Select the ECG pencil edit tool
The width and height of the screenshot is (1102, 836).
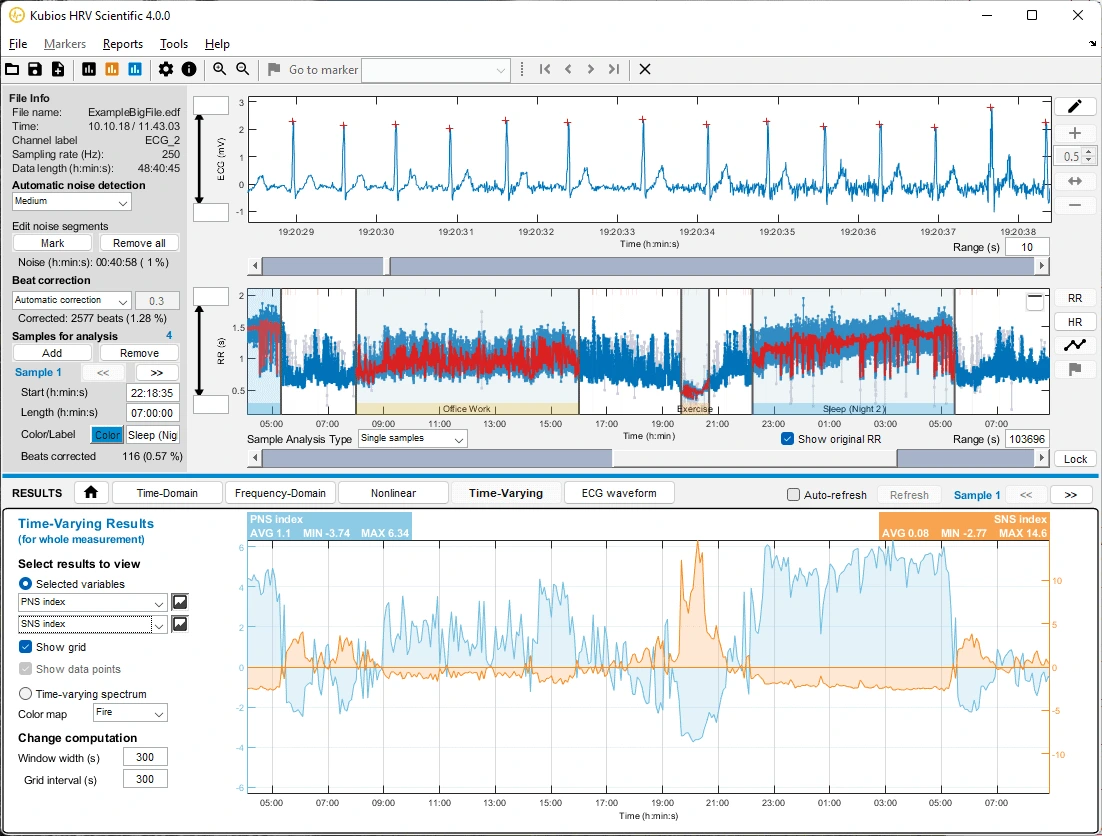tap(1075, 106)
